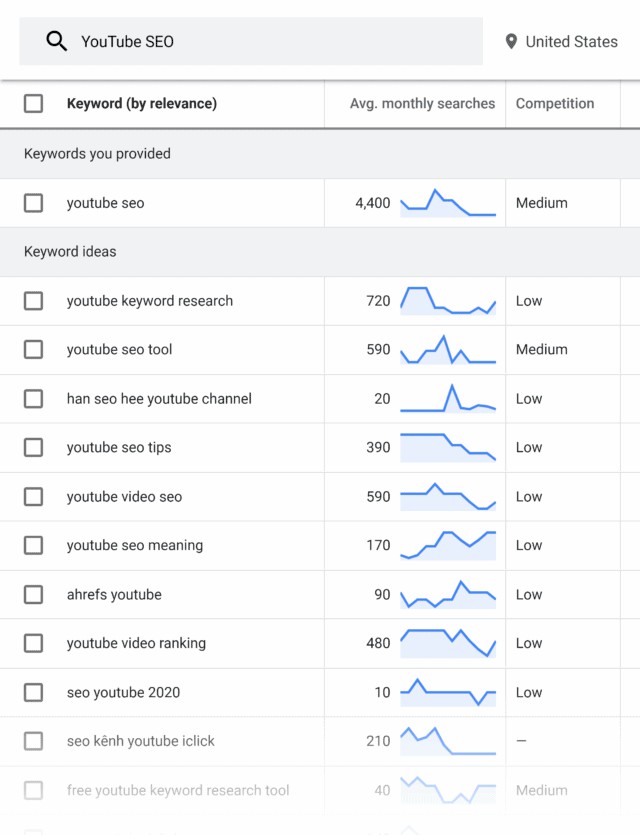Click the keyword 'free youtube keyword research tool'
The height and width of the screenshot is (835, 640).
pos(178,790)
